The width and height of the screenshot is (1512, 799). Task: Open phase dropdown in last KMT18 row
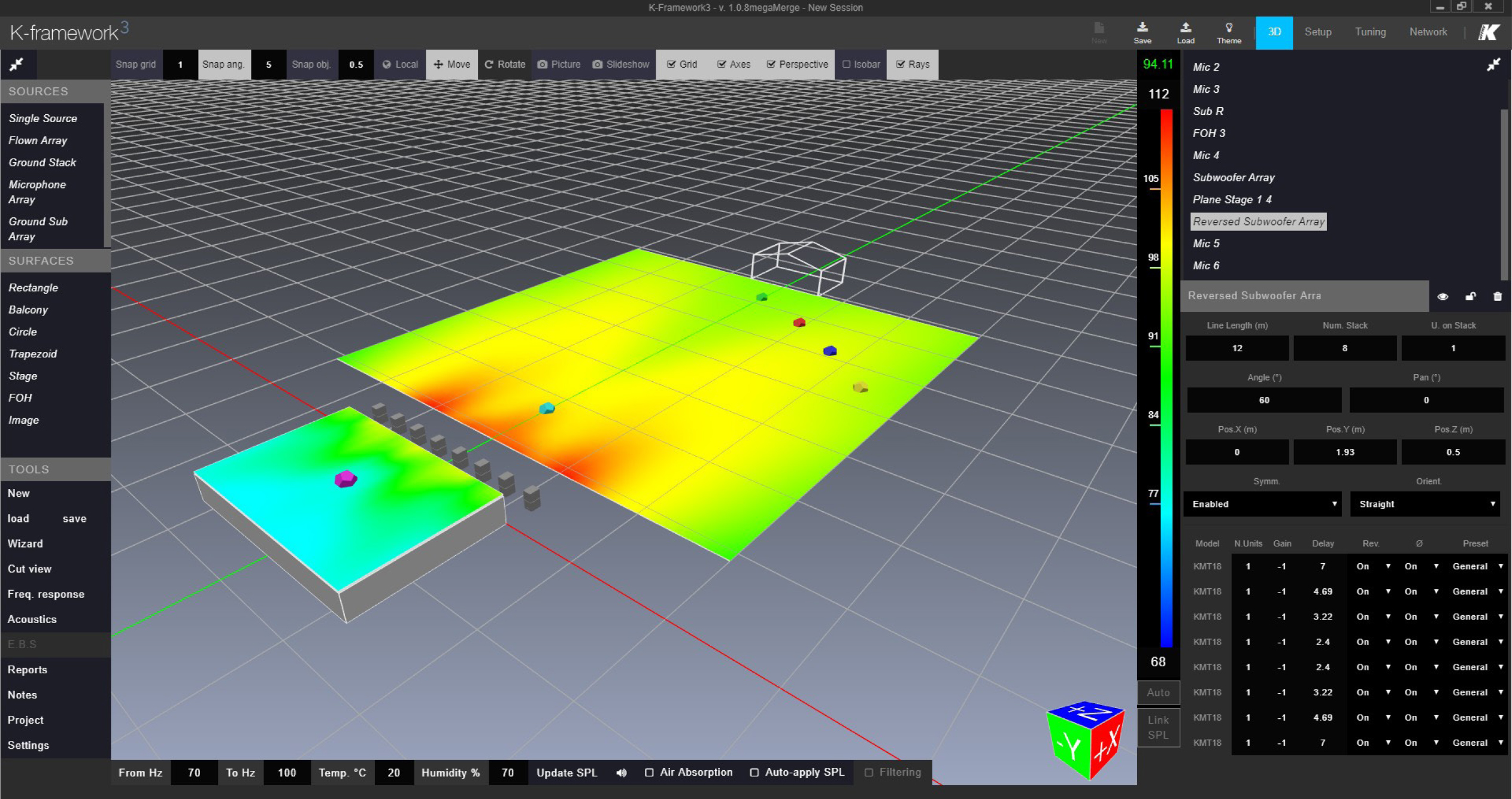point(1421,743)
